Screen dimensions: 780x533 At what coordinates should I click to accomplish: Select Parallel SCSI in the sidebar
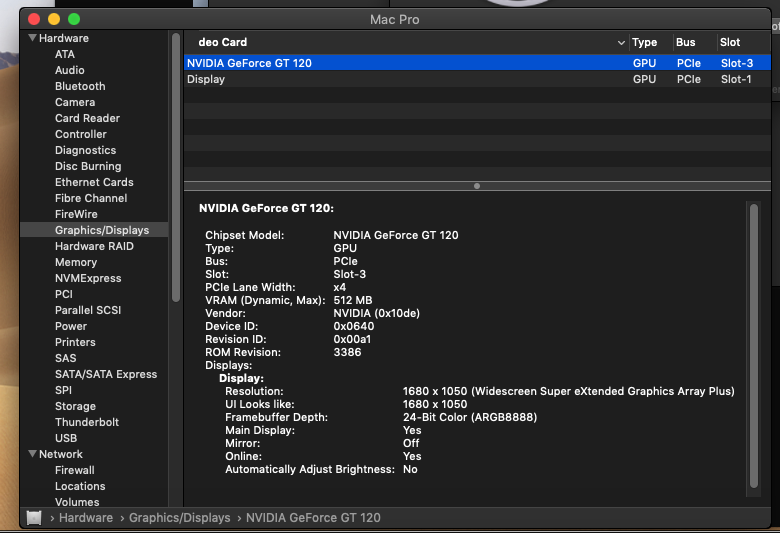88,310
